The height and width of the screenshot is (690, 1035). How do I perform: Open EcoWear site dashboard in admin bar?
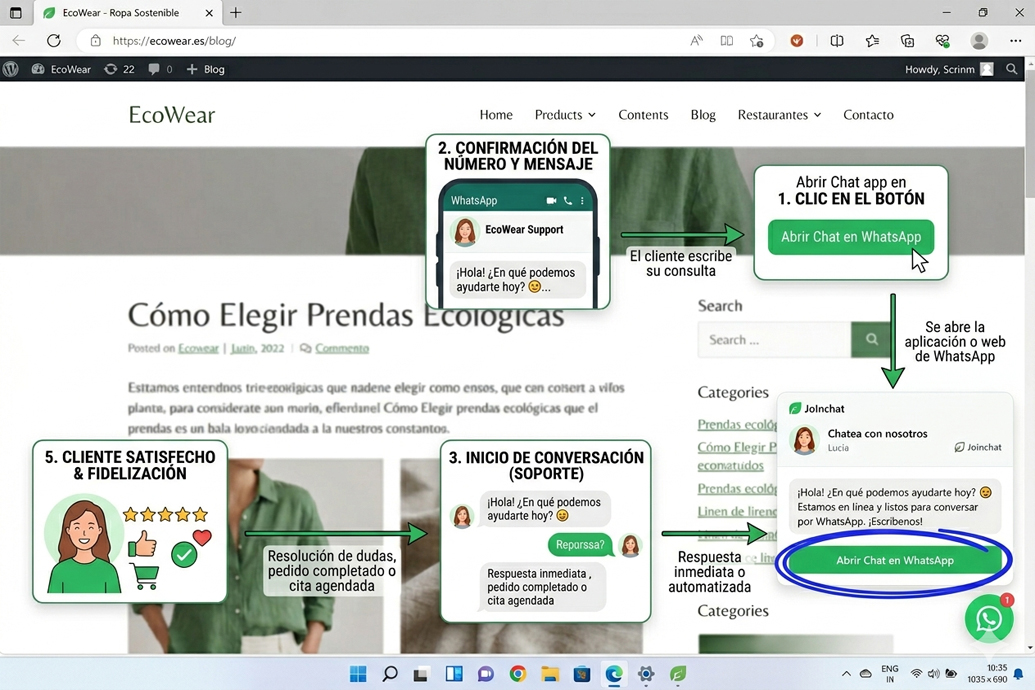pos(61,69)
